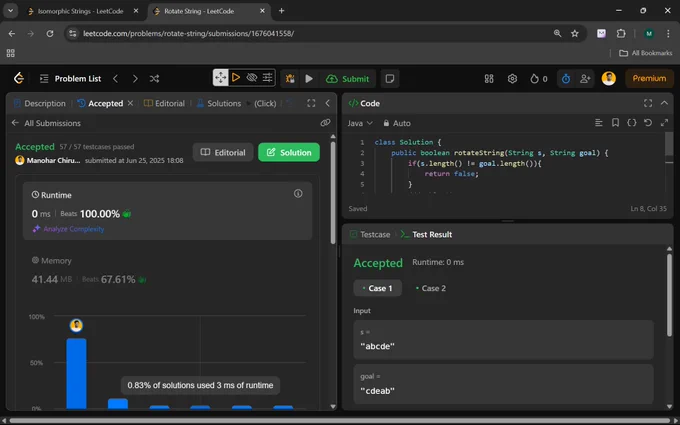This screenshot has height=425, width=680.
Task: Open Java language dropdown
Action: (x=360, y=123)
